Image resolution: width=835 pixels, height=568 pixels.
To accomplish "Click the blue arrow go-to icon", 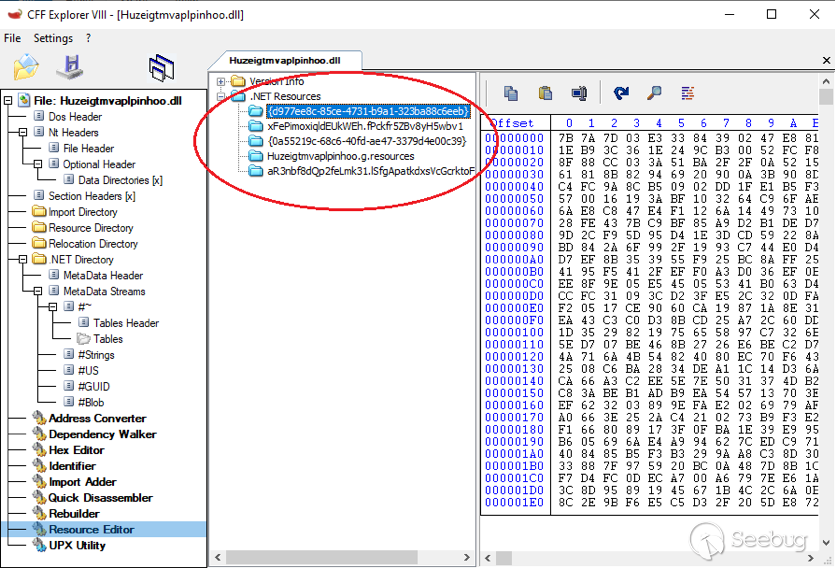I will tap(621, 93).
